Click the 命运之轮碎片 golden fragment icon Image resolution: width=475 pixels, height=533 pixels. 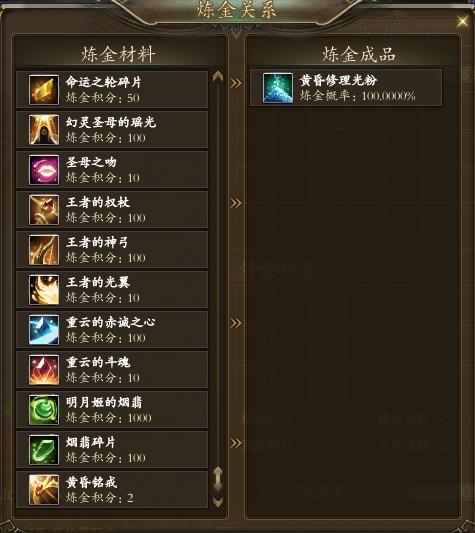(x=44, y=90)
